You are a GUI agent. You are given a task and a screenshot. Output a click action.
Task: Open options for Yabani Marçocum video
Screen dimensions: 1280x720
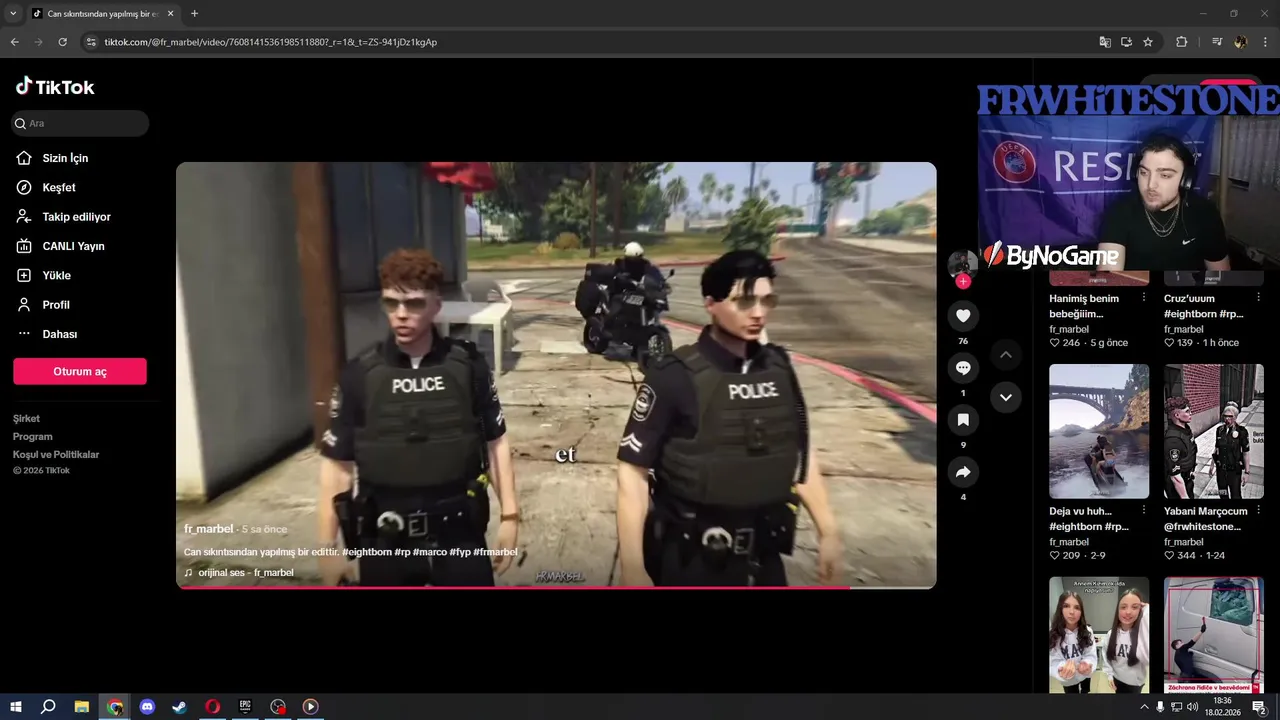pyautogui.click(x=1258, y=511)
